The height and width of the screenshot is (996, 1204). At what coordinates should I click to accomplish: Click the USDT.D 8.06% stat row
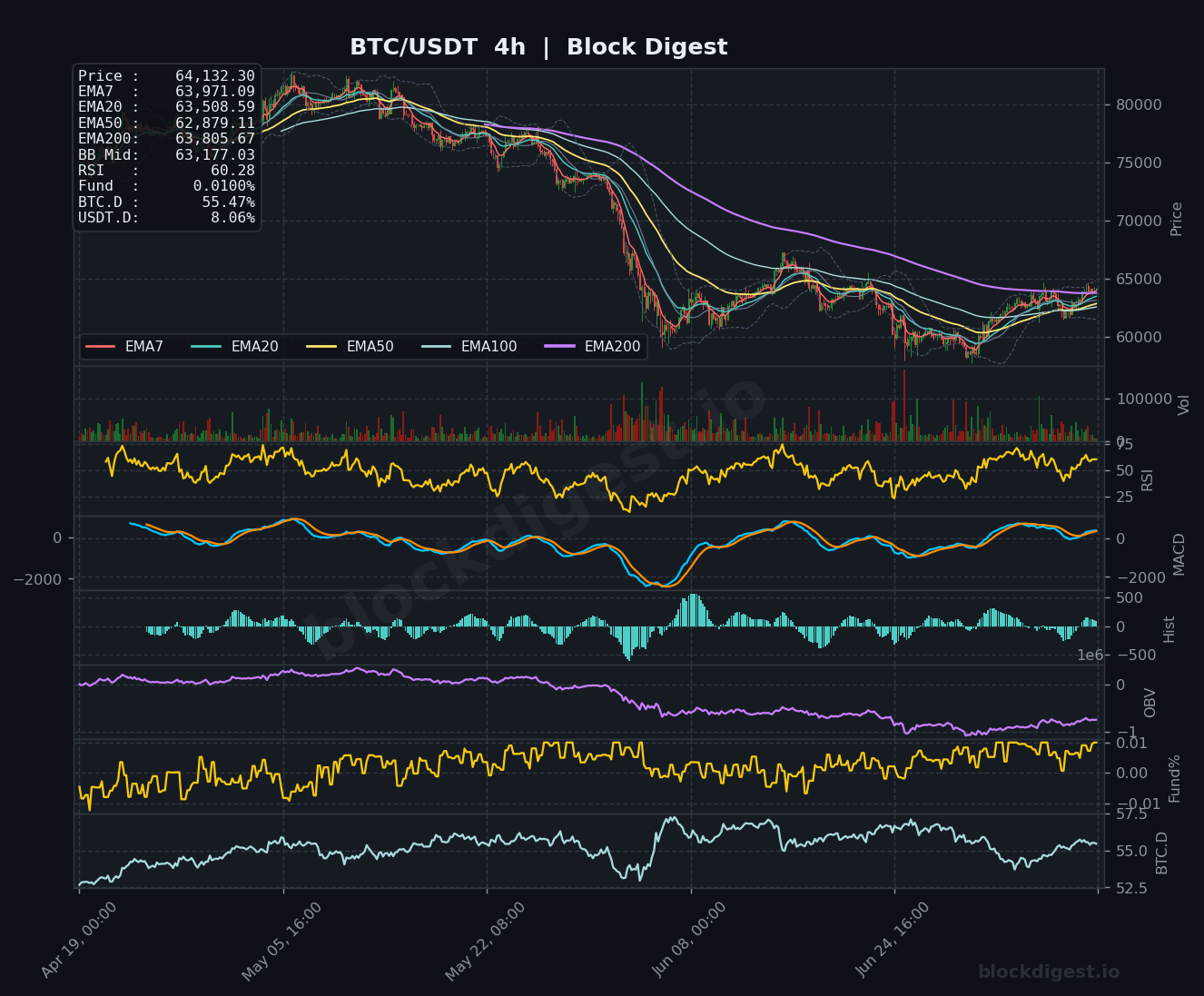166,218
